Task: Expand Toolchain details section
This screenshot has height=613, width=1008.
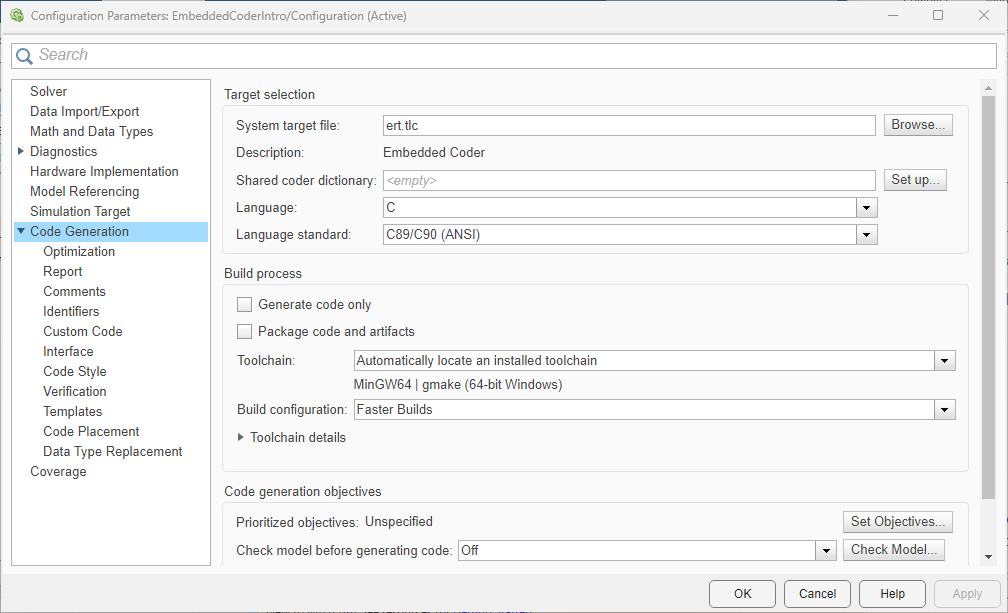Action: (x=241, y=437)
